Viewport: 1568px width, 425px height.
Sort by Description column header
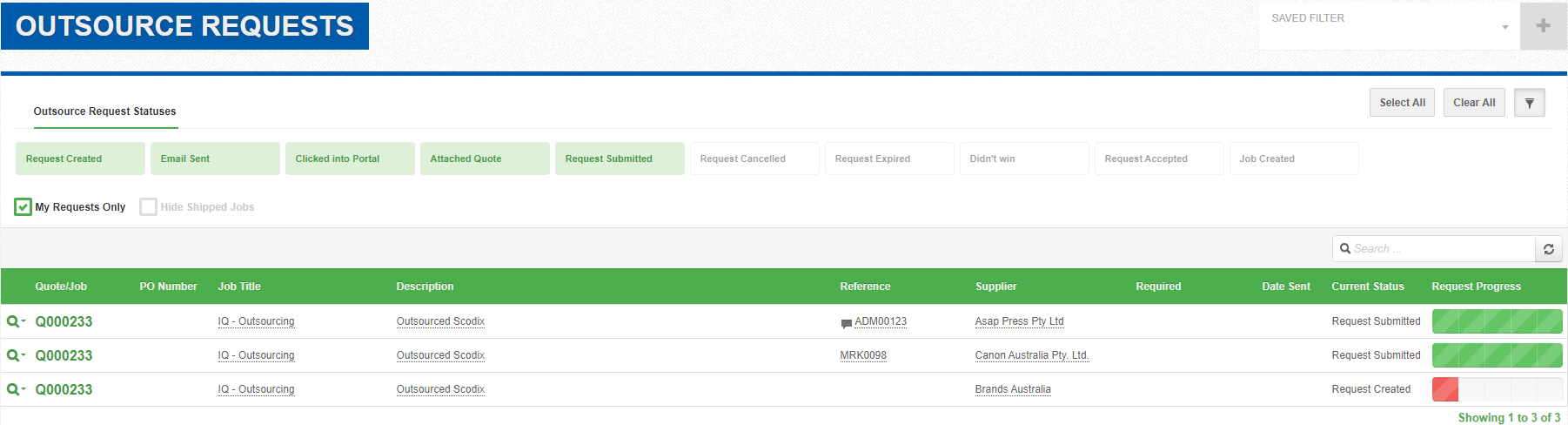tap(425, 287)
